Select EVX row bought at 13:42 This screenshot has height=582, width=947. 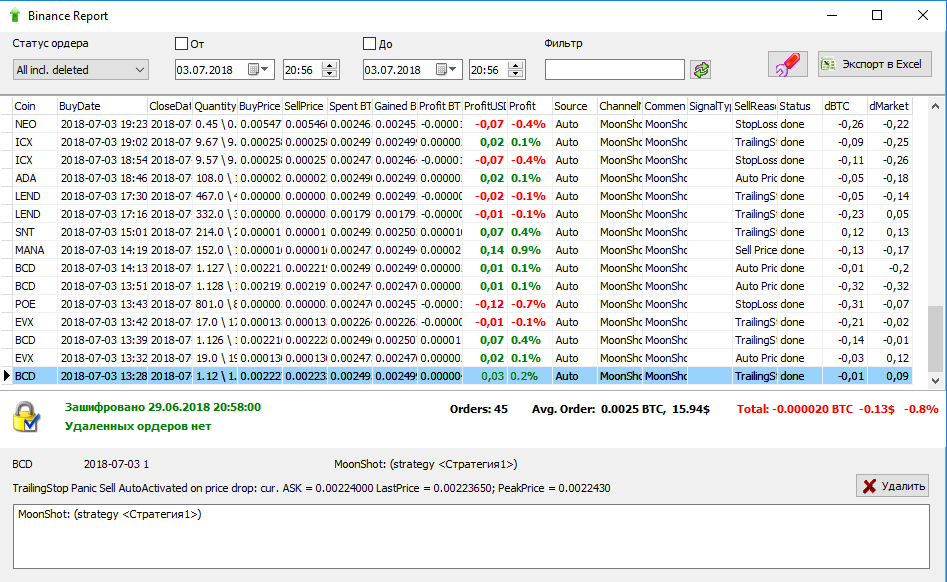[x=462, y=322]
